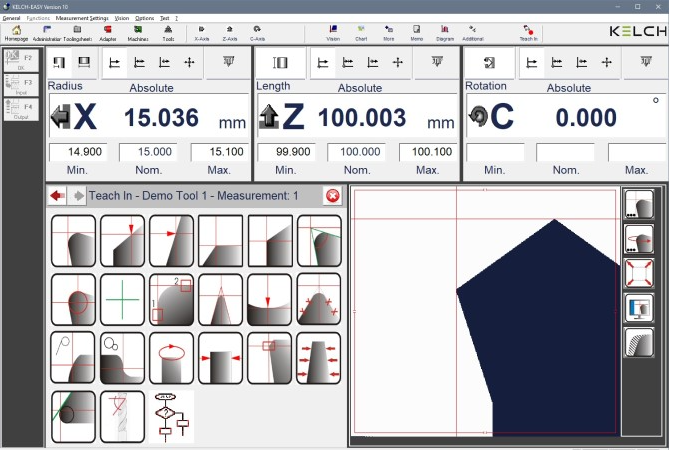Open the Options menu
Viewport: 675px width, 450px height.
point(144,18)
